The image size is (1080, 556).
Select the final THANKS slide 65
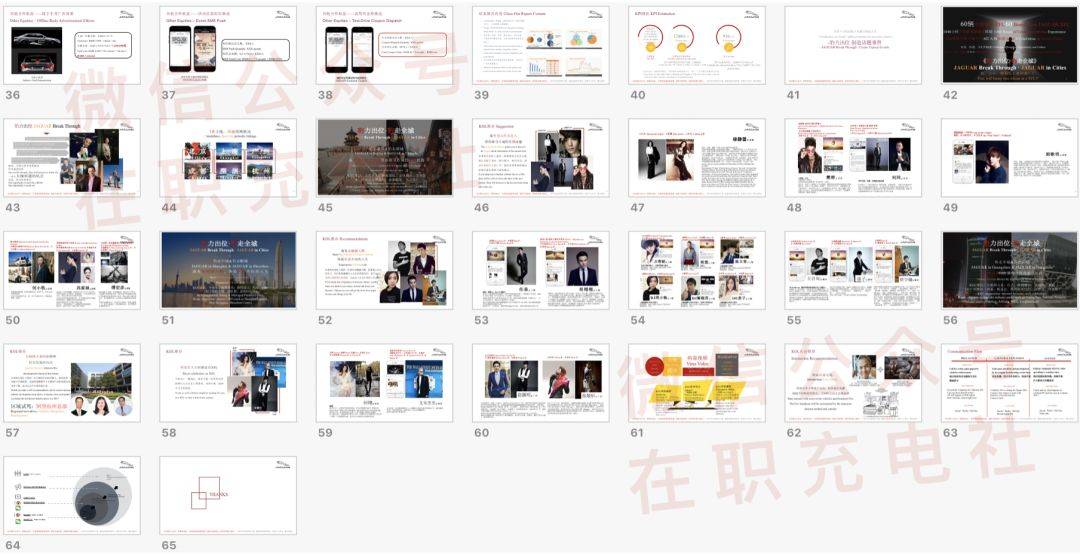(x=228, y=495)
